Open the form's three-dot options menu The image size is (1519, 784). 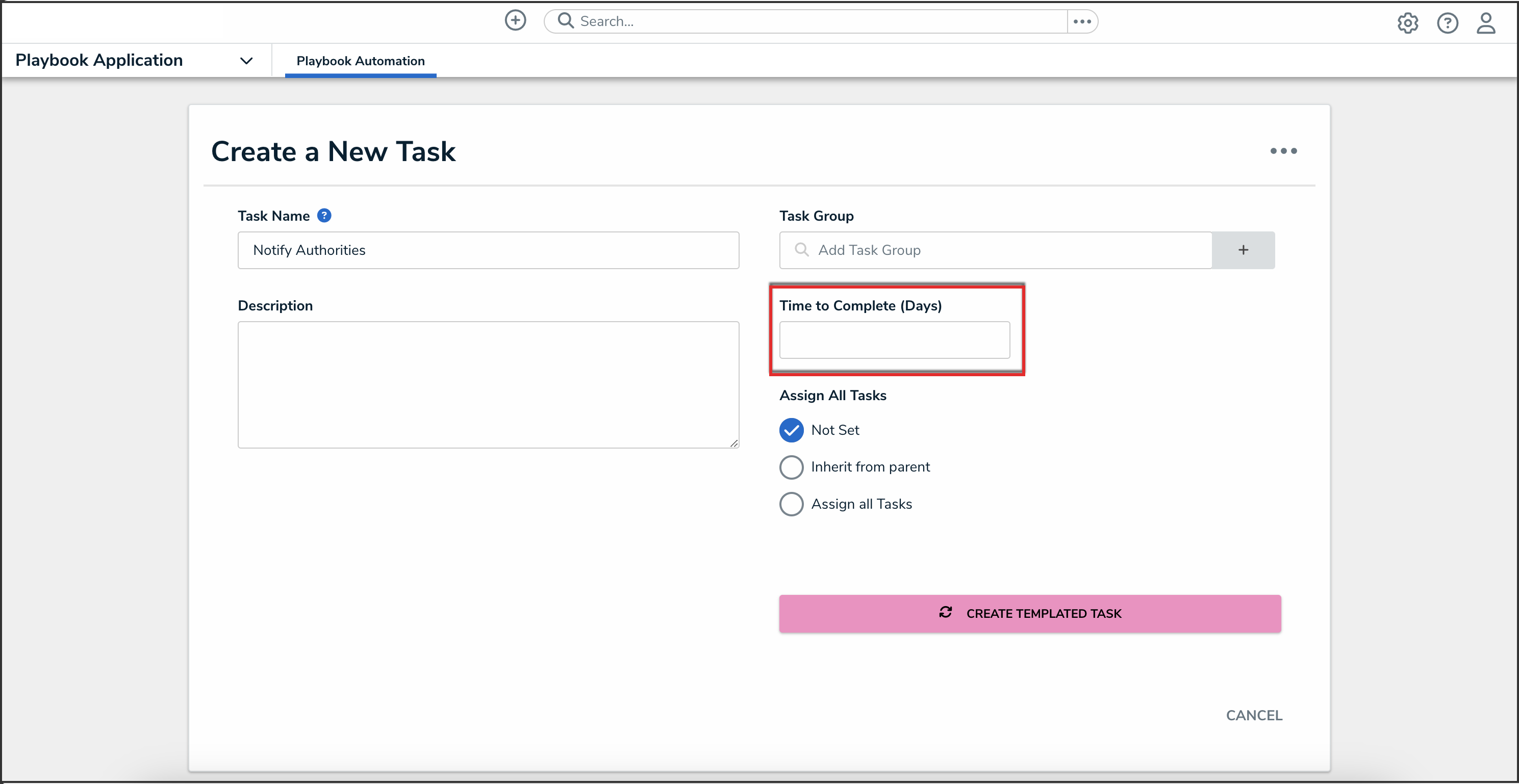pyautogui.click(x=1283, y=151)
